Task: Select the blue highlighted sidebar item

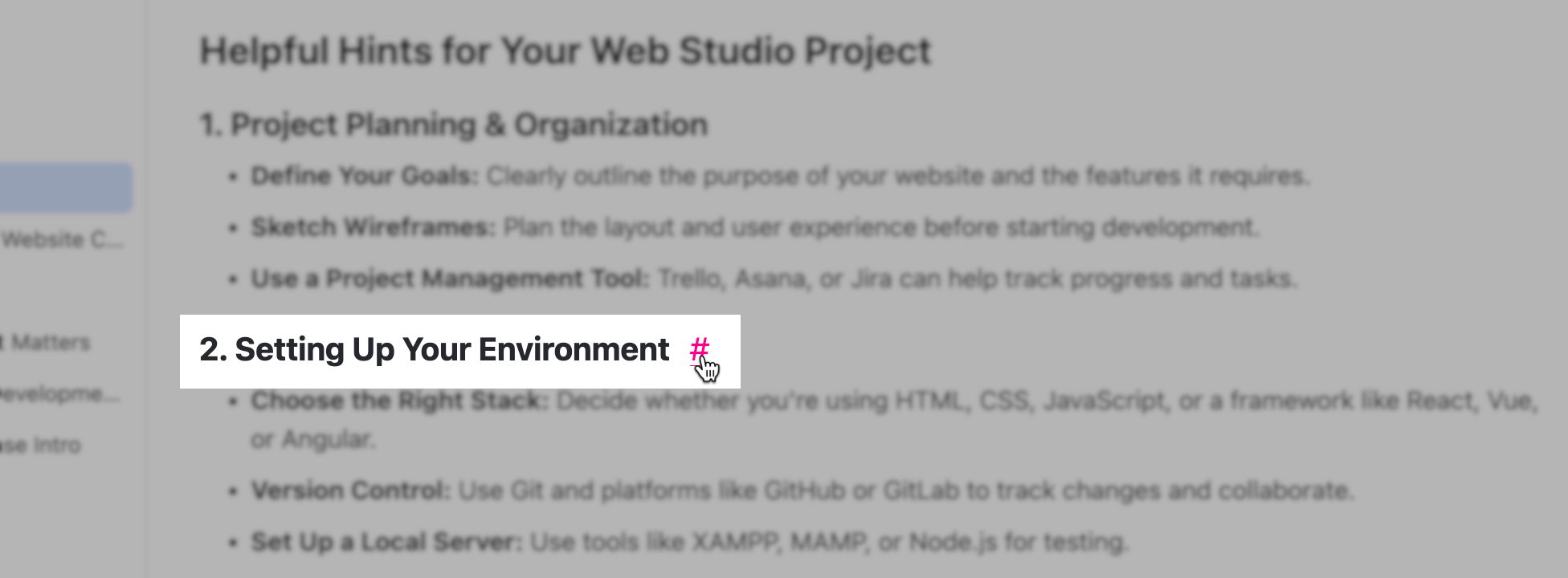Action: 64,188
